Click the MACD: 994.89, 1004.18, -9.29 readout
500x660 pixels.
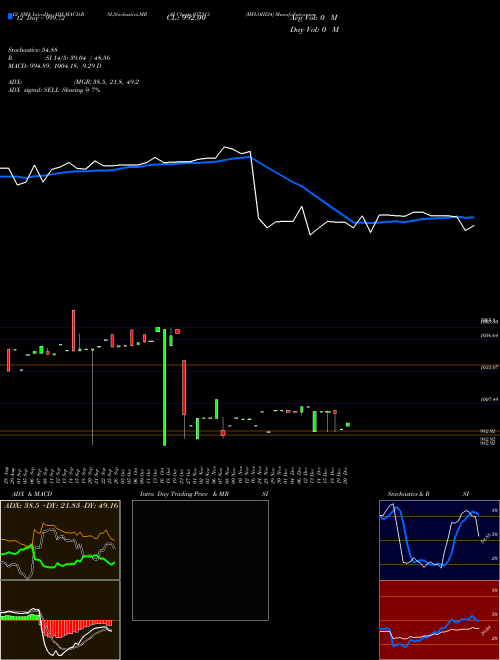coord(55,66)
